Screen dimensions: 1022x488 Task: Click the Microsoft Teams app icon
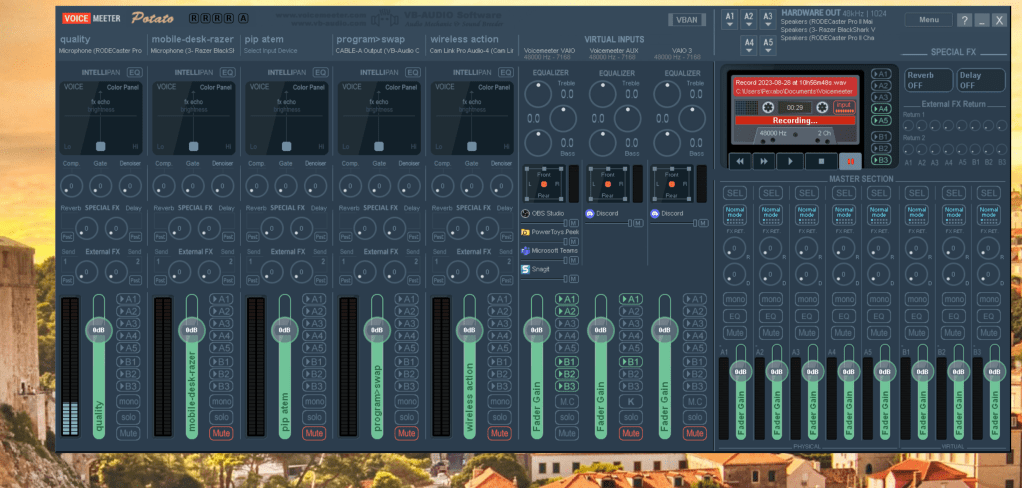coord(525,250)
